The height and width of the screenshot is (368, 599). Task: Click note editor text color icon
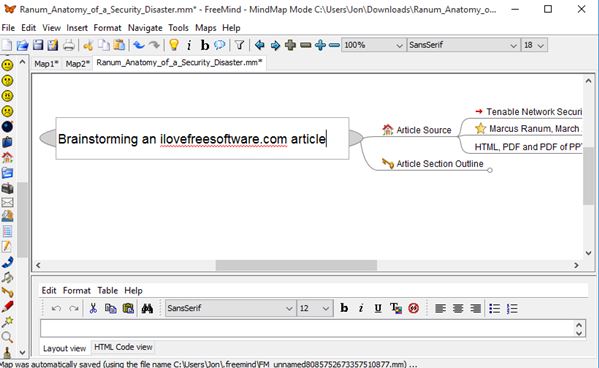click(396, 308)
